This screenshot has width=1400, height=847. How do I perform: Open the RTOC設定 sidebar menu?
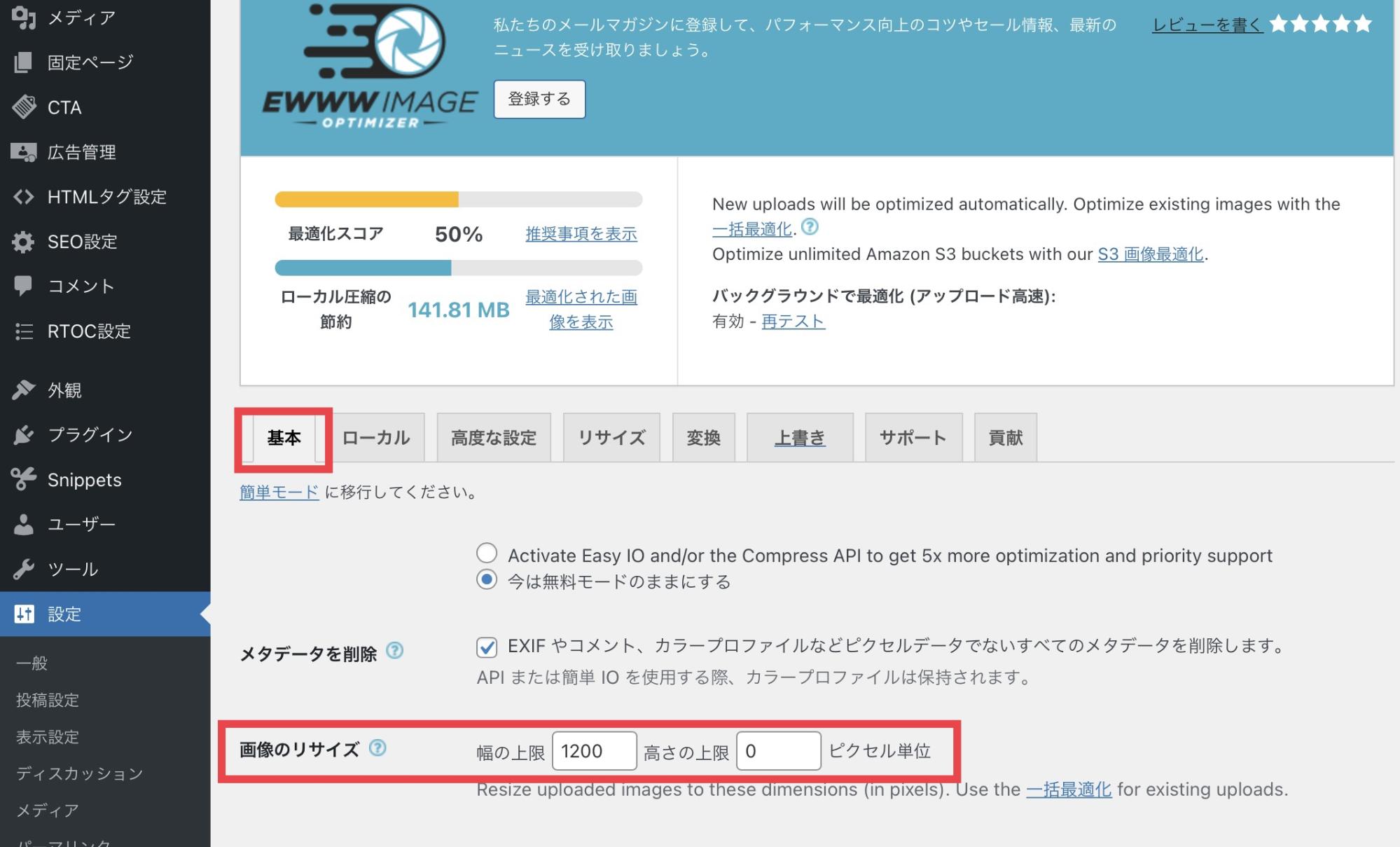pos(105,331)
